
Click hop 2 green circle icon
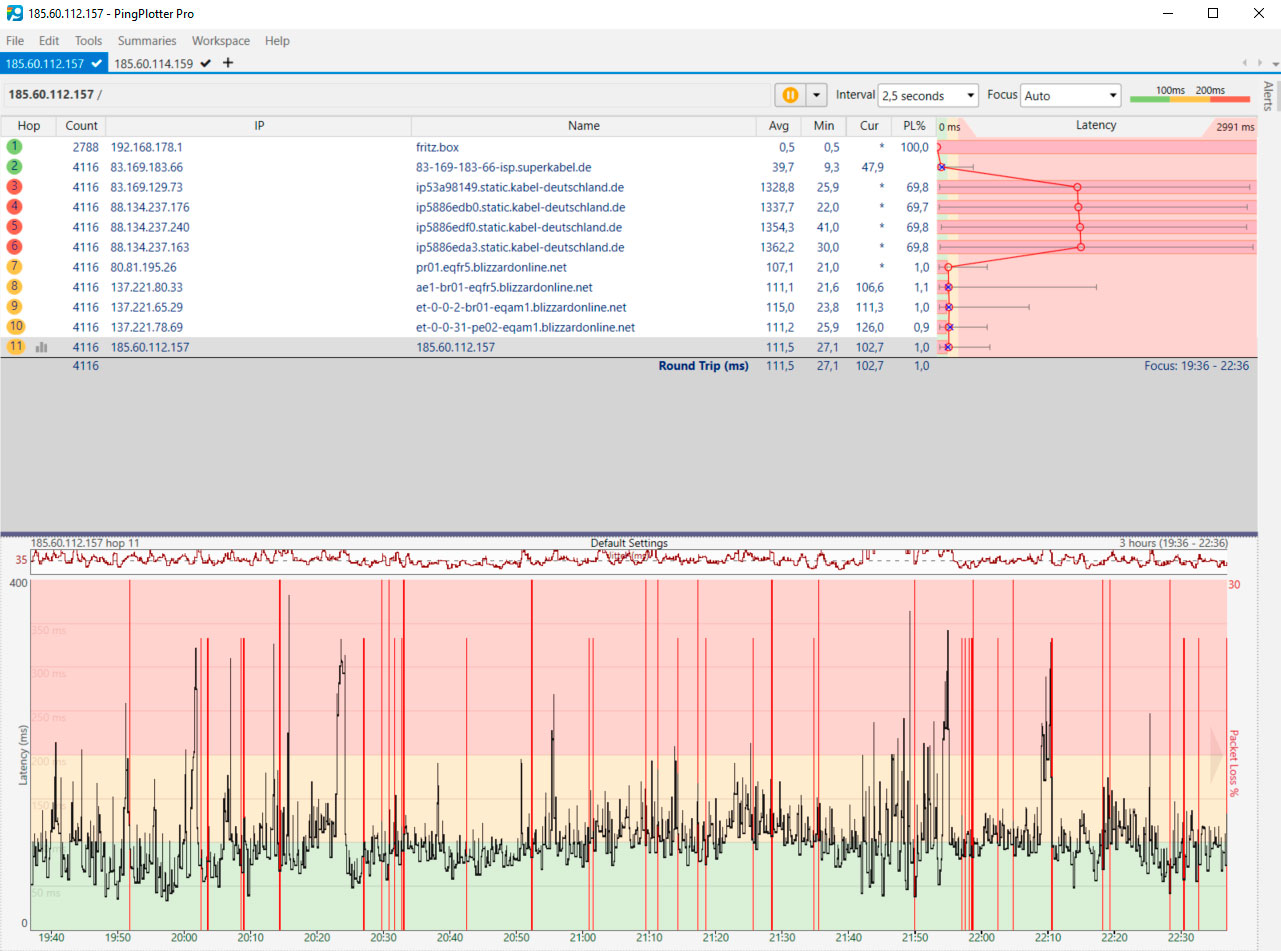(x=14, y=167)
